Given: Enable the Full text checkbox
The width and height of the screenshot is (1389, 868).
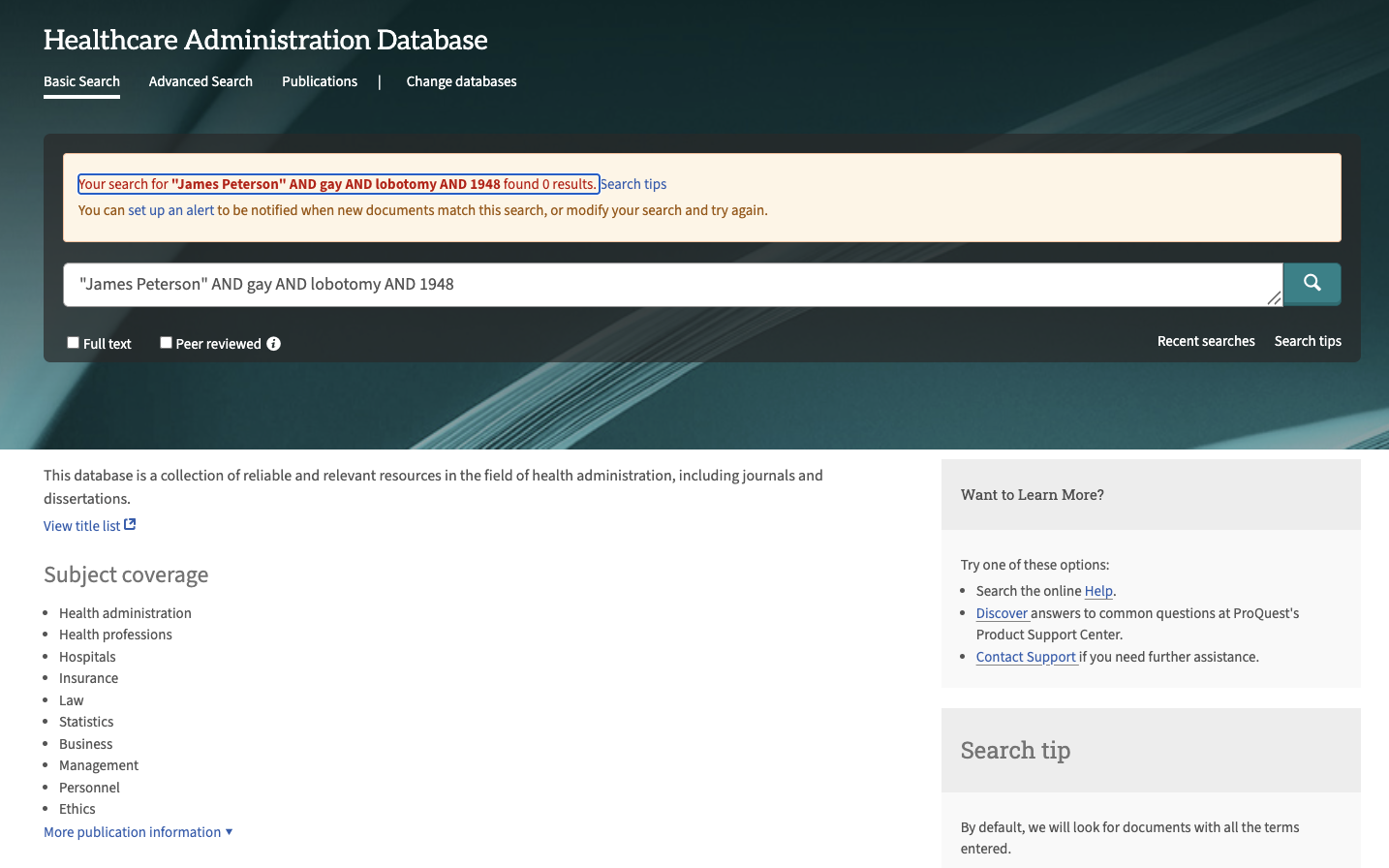Looking at the screenshot, I should pyautogui.click(x=73, y=343).
